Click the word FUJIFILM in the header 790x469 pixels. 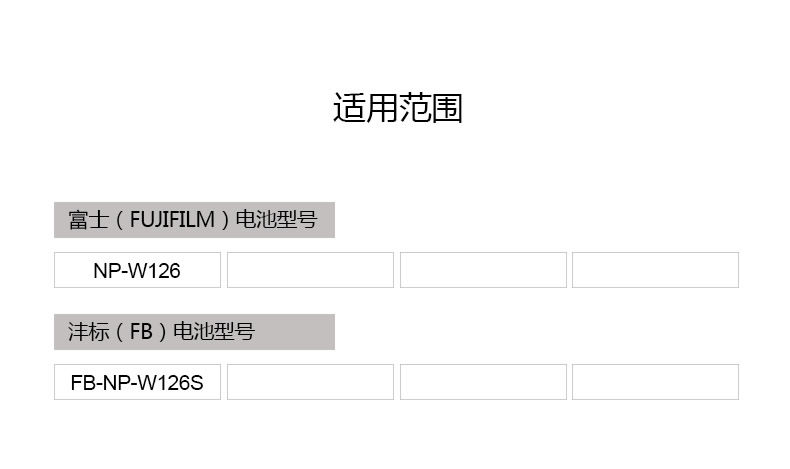click(x=172, y=220)
